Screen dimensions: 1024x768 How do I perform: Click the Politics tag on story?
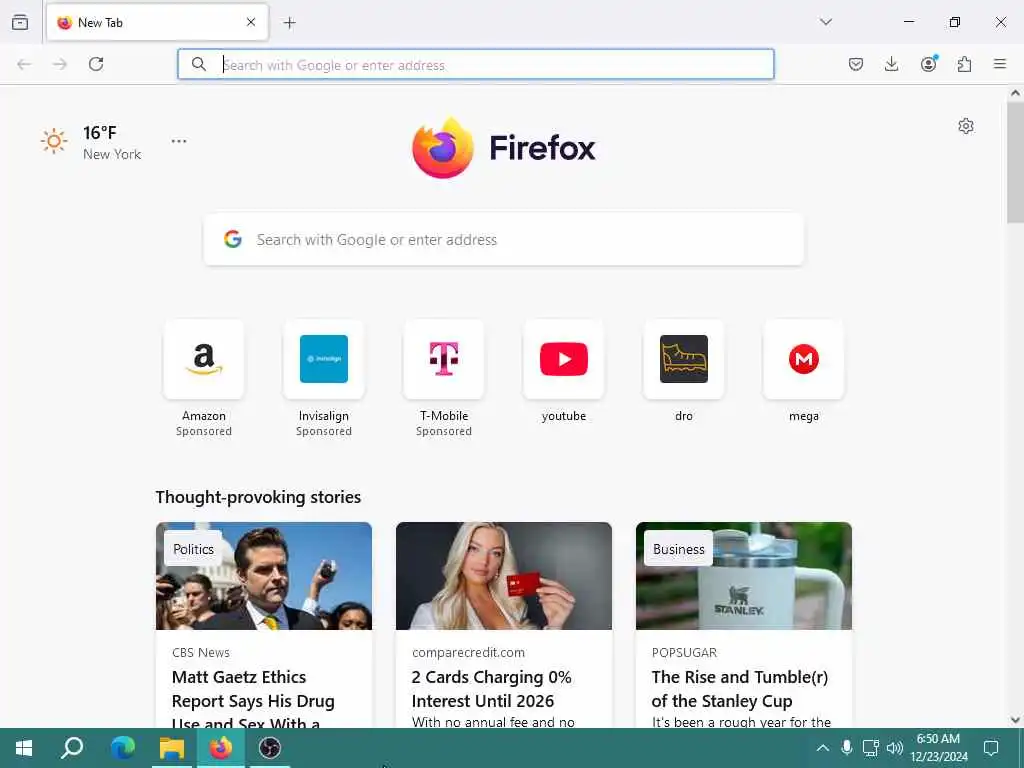(x=193, y=549)
